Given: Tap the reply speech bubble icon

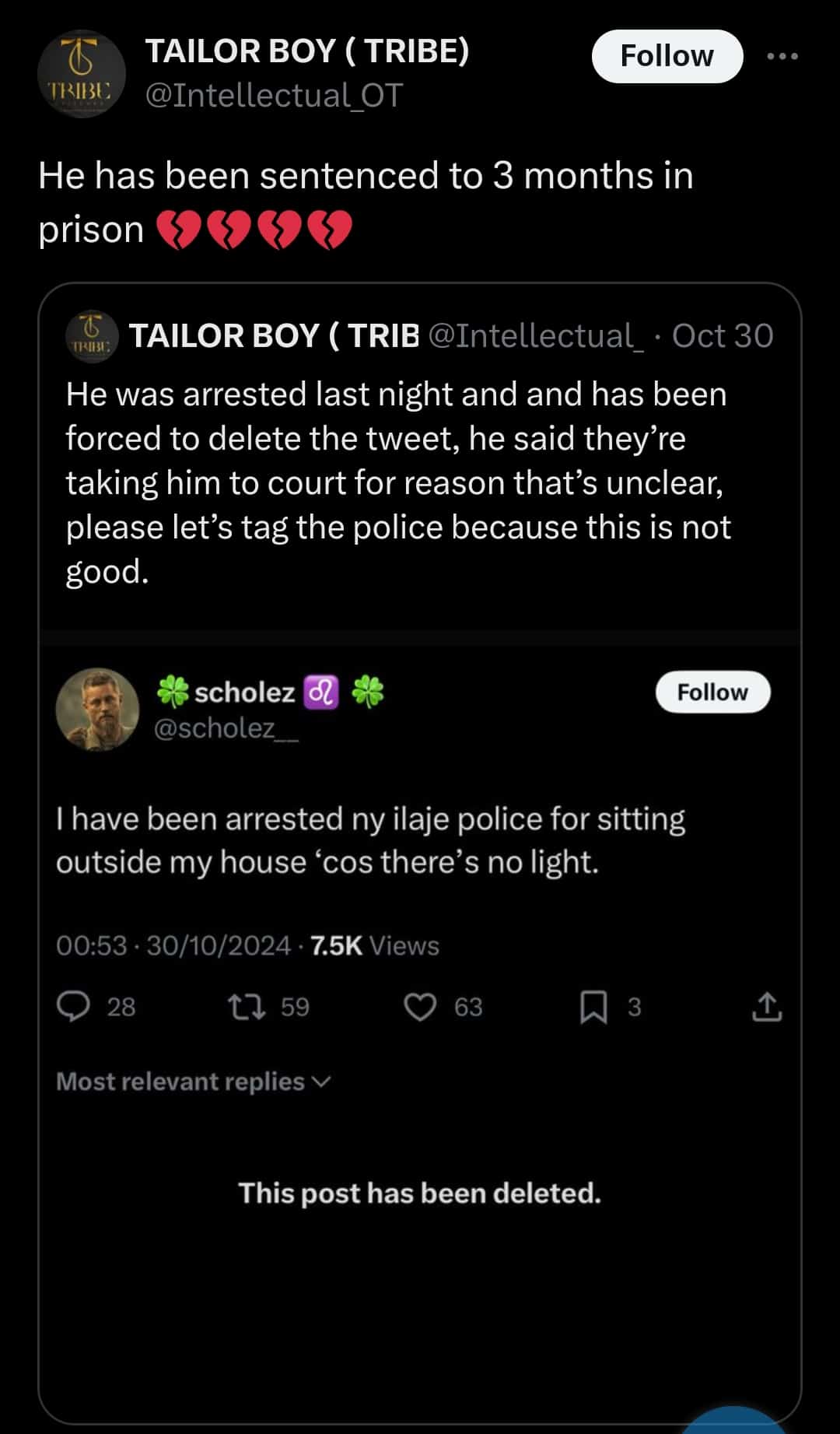Looking at the screenshot, I should (74, 1006).
